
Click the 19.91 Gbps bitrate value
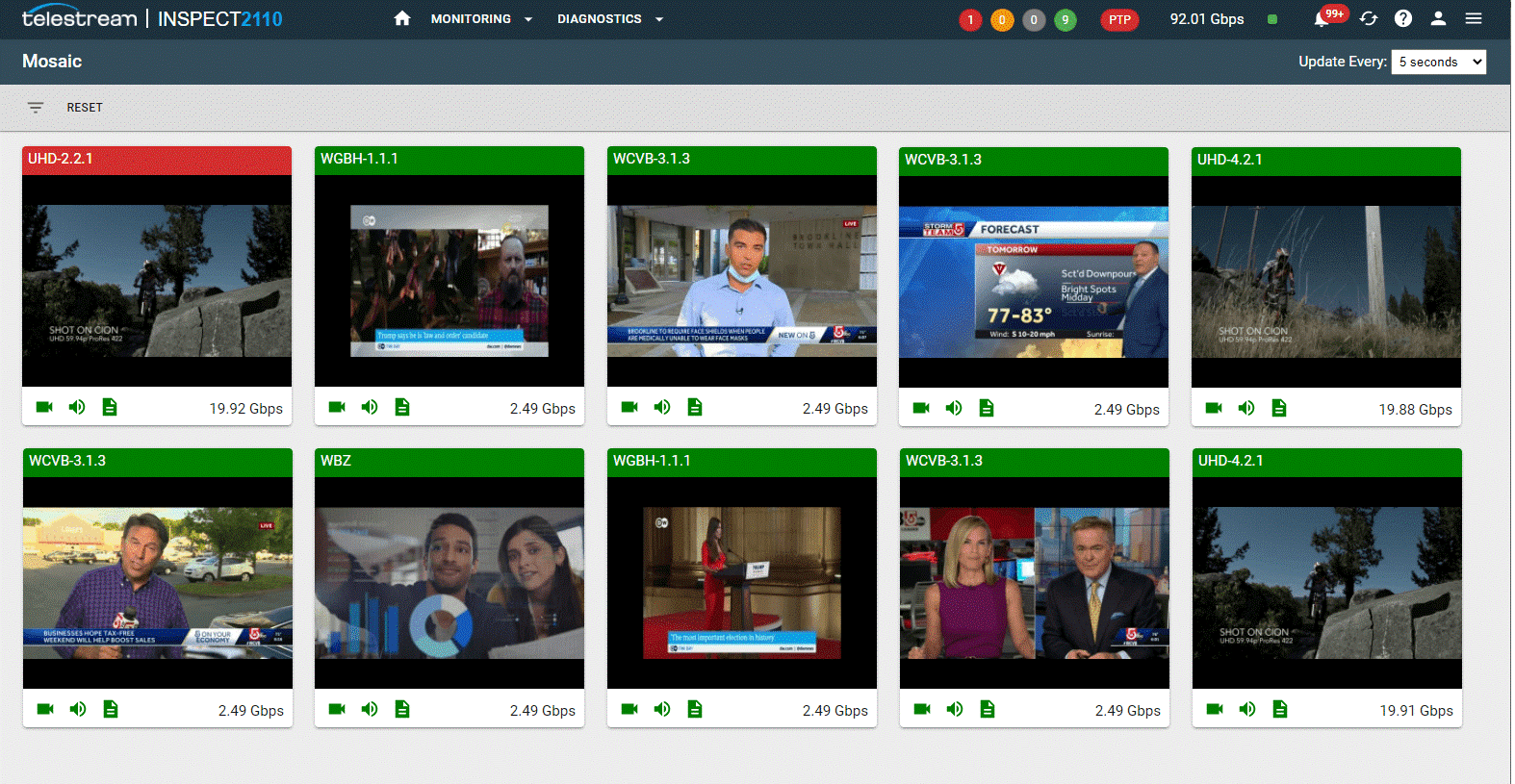click(x=1417, y=711)
